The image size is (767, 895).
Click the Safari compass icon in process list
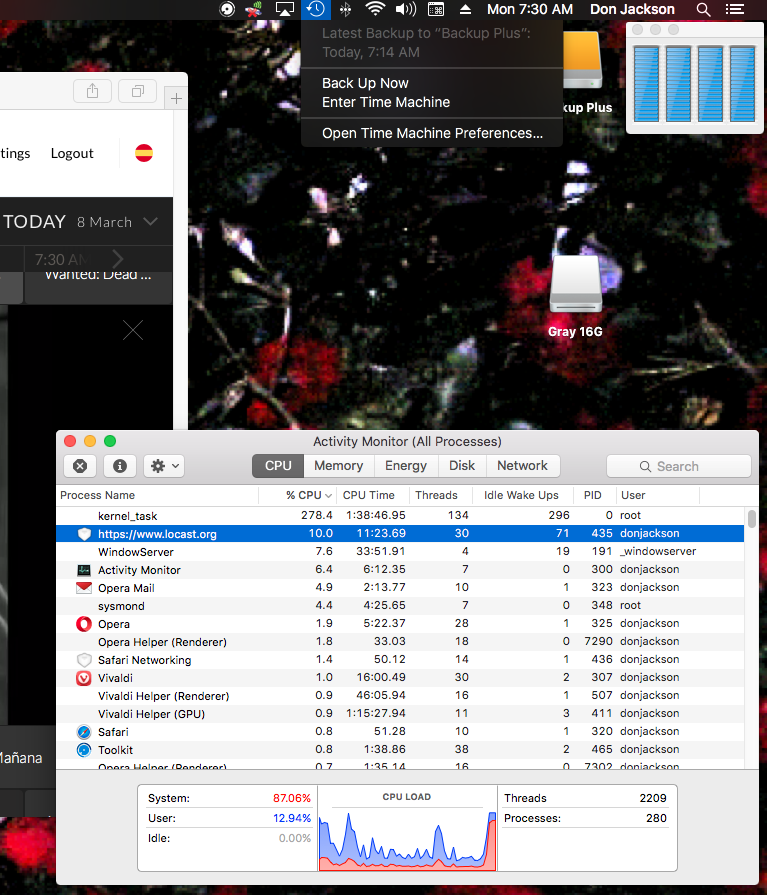click(84, 732)
